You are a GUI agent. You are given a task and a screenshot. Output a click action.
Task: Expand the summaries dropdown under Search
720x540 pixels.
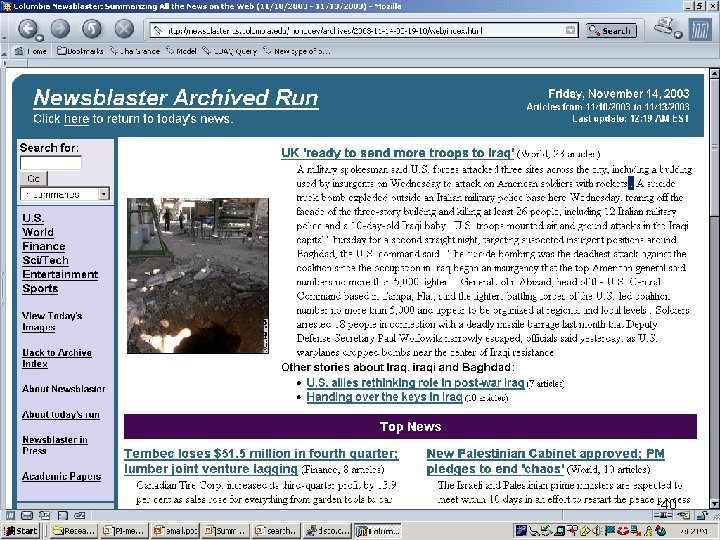(x=104, y=194)
